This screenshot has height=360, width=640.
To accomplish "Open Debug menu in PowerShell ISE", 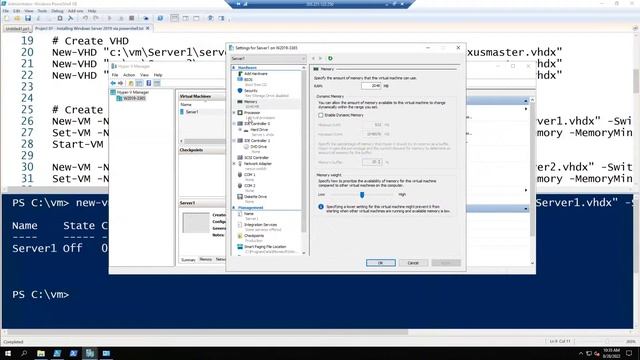I will pos(57,11).
